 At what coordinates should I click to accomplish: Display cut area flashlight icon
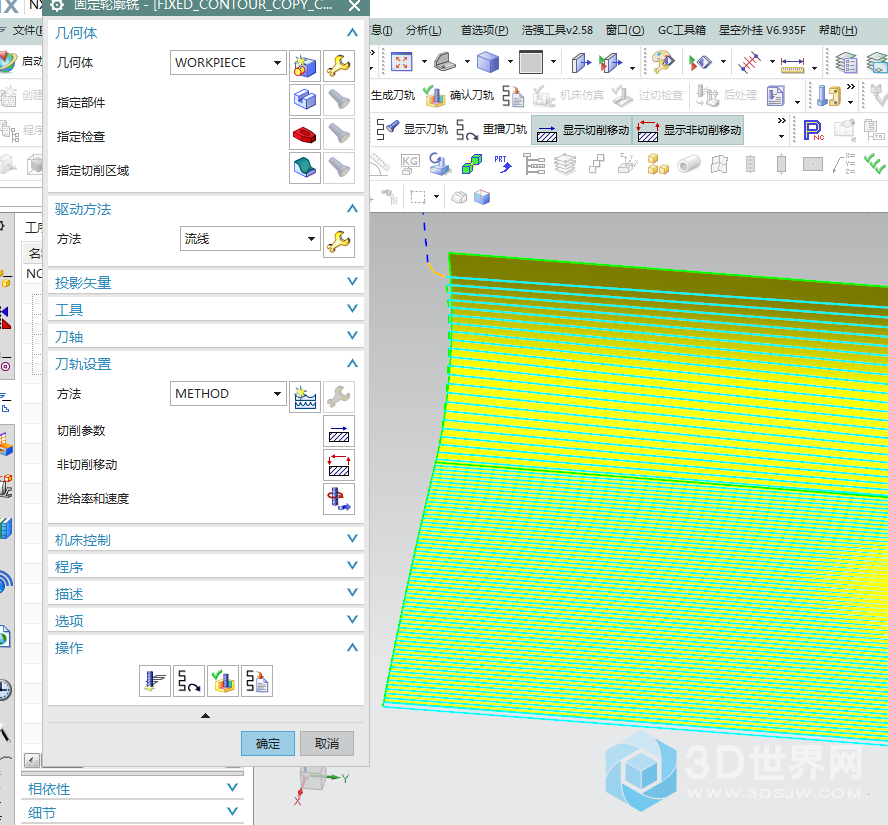pyautogui.click(x=339, y=168)
